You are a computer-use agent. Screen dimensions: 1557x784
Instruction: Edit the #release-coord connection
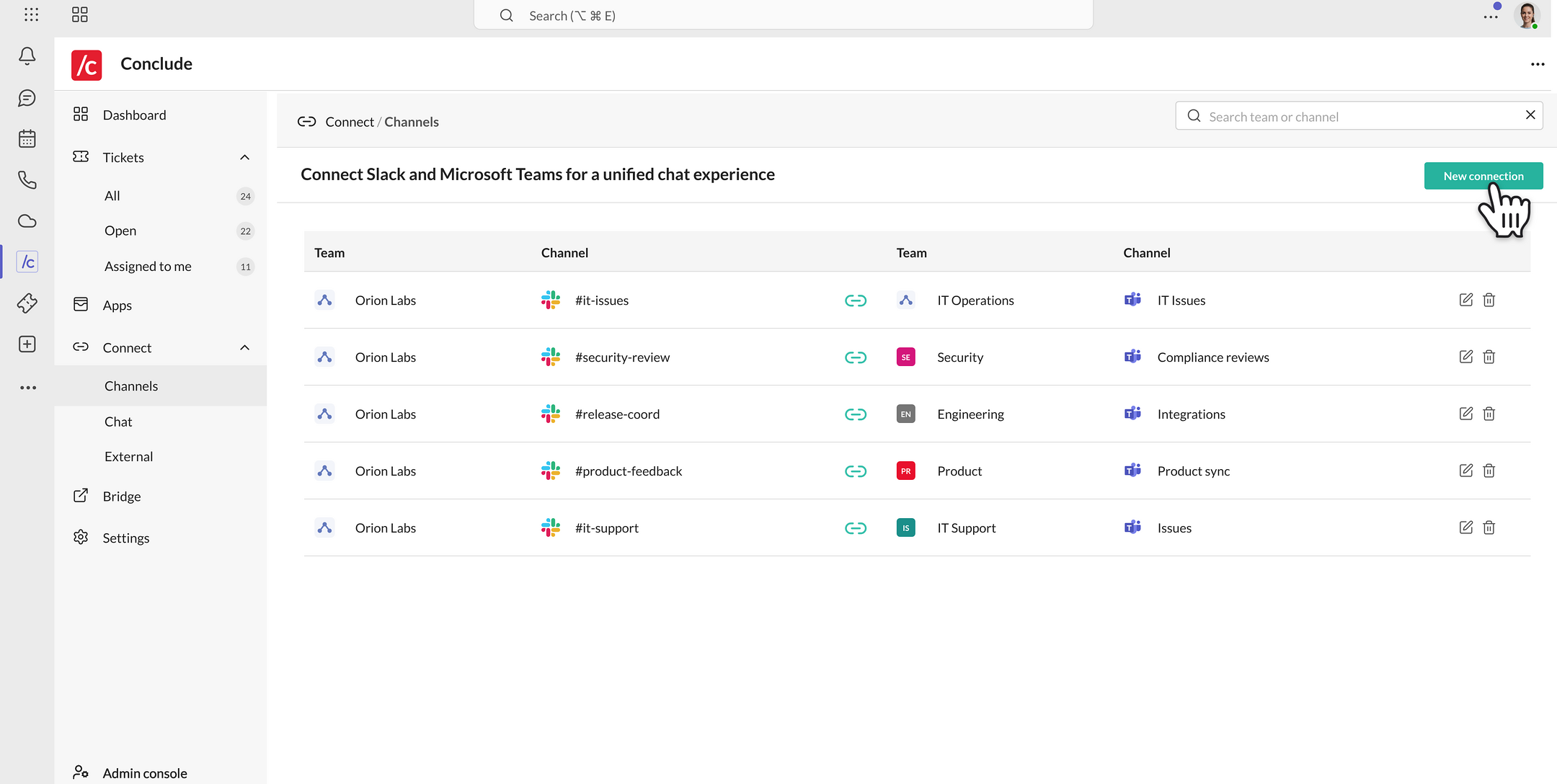point(1466,414)
